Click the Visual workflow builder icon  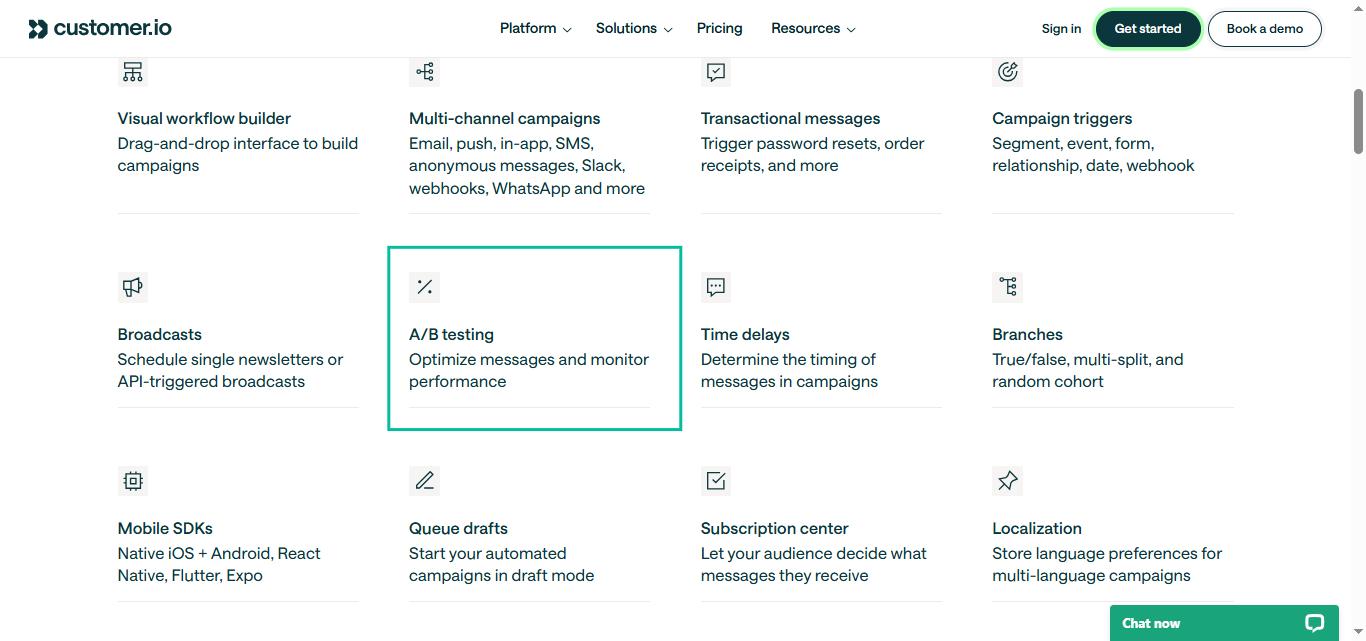[x=132, y=71]
